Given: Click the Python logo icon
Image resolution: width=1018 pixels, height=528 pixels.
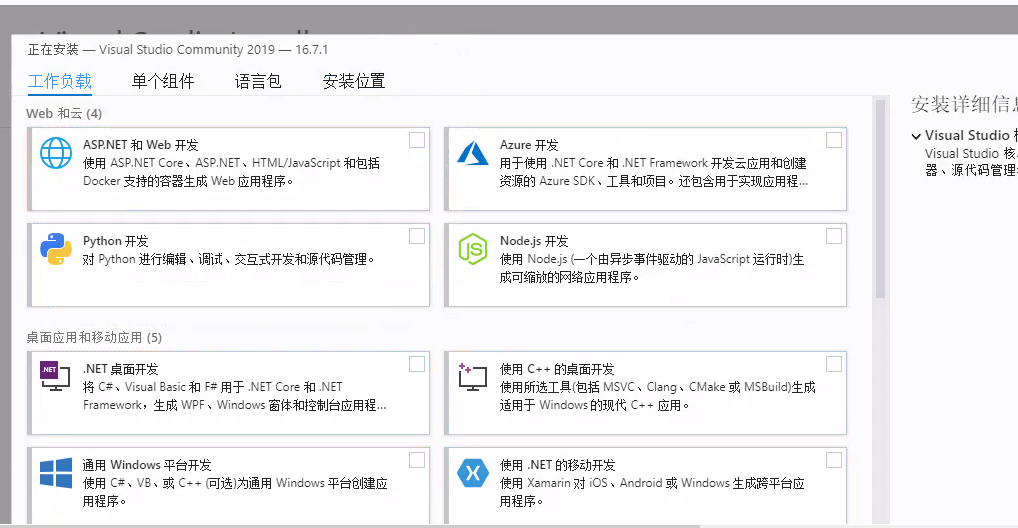Looking at the screenshot, I should coord(56,249).
